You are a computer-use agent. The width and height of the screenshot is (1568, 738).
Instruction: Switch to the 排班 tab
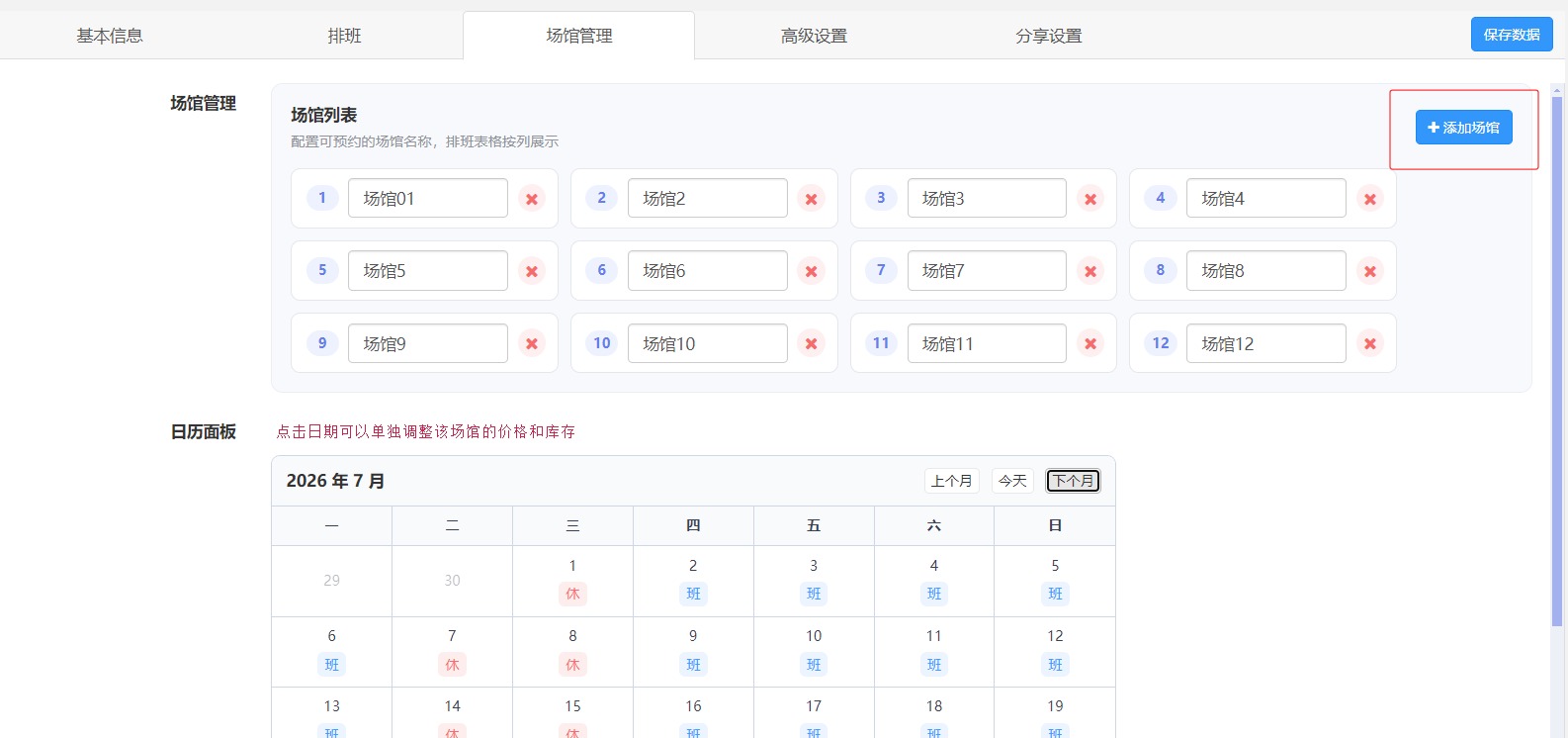(344, 36)
